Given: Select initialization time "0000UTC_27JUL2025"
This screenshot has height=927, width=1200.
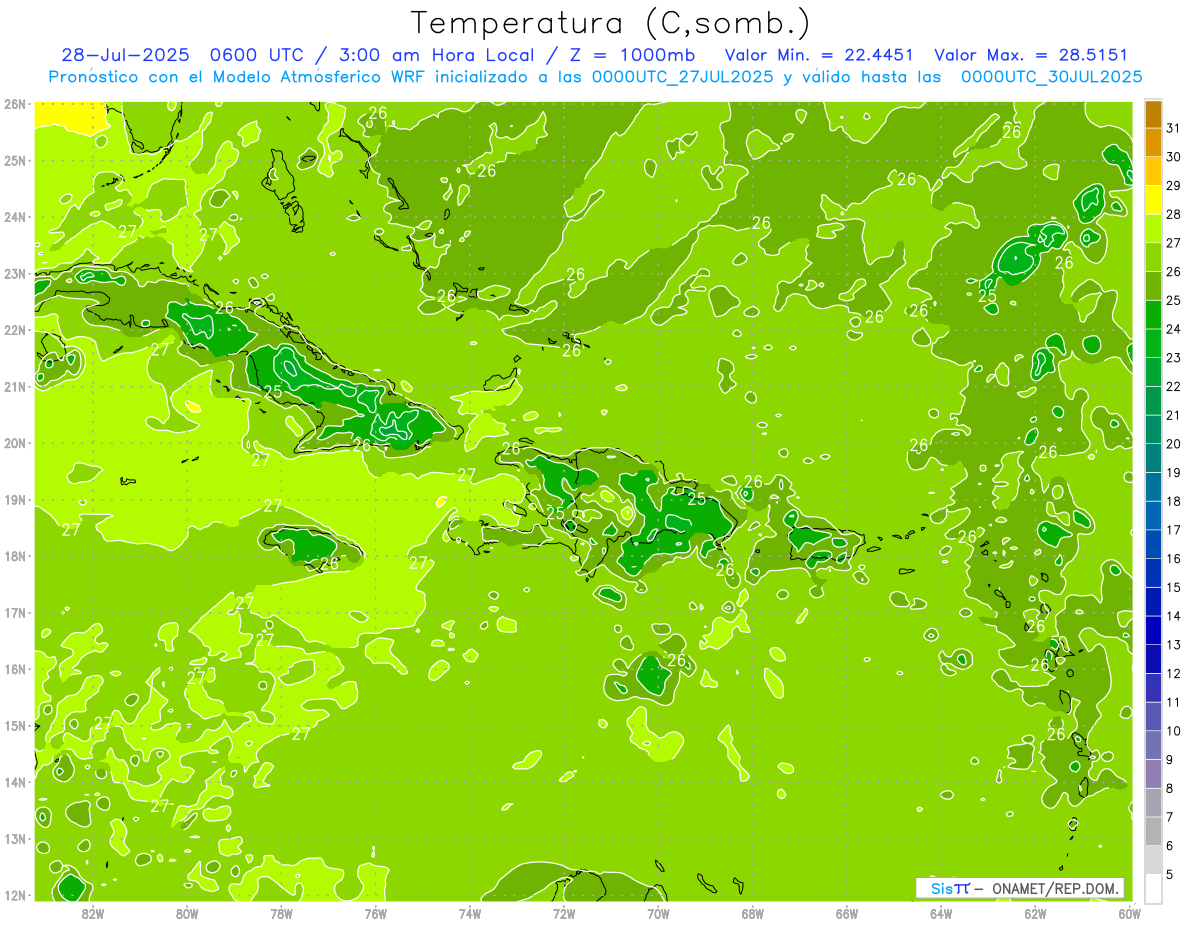Looking at the screenshot, I should coord(685,77).
